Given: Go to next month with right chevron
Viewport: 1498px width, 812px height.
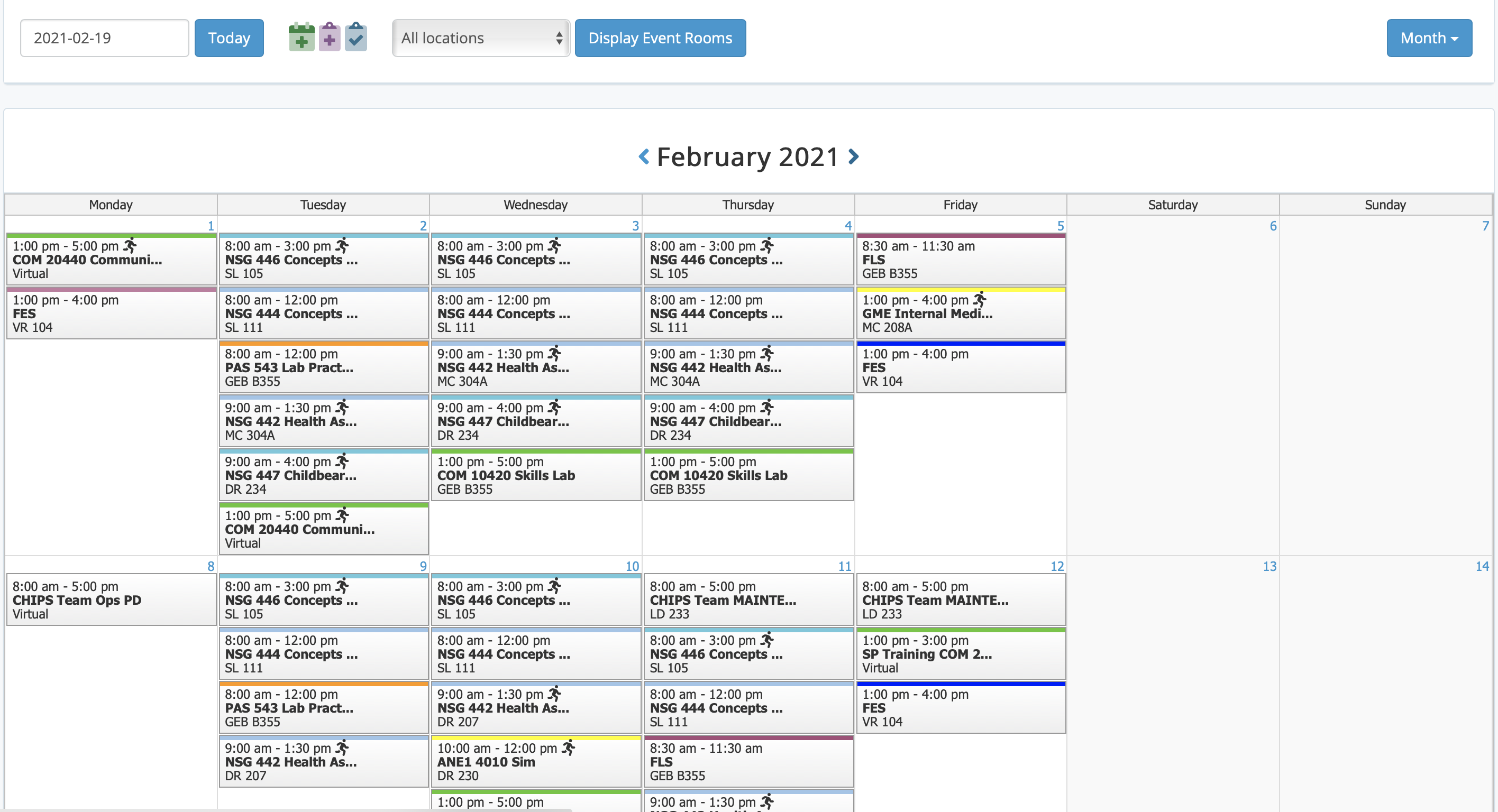Looking at the screenshot, I should tap(853, 156).
